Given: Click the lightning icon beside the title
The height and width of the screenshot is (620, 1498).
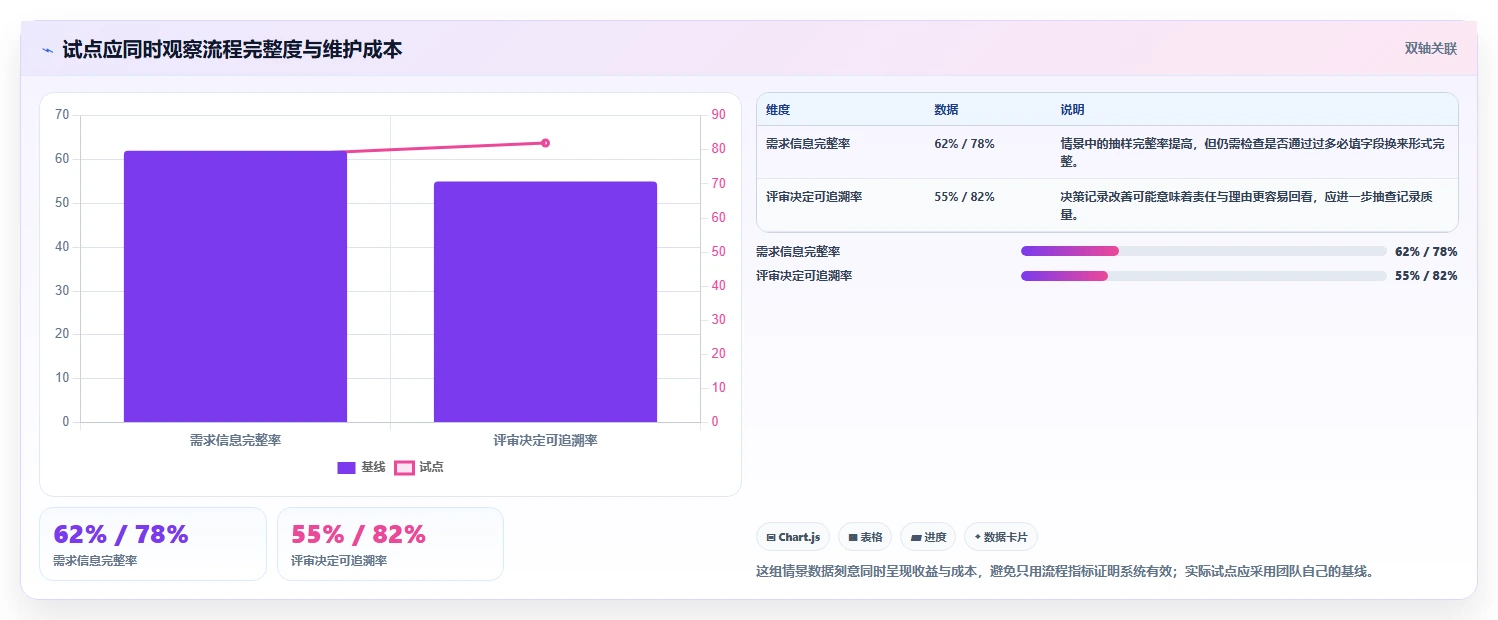Looking at the screenshot, I should [47, 49].
